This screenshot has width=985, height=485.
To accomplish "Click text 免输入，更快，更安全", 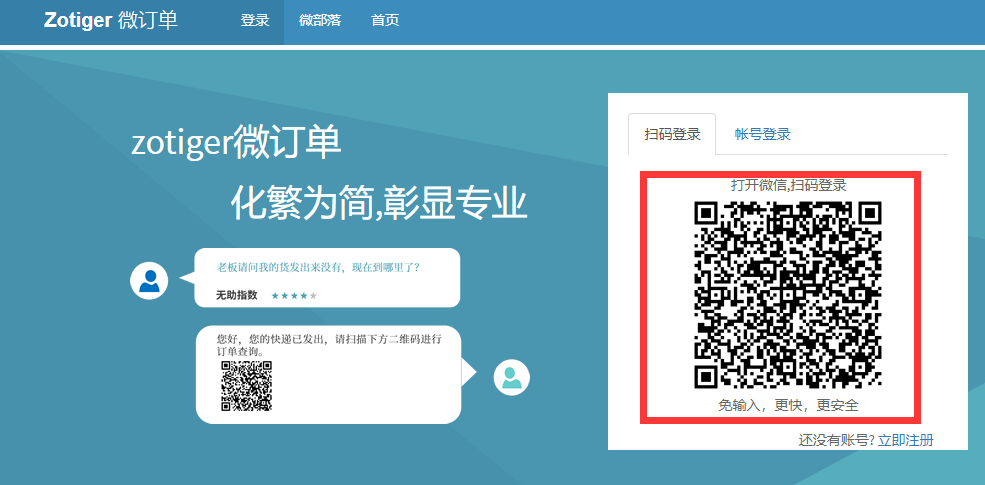I will (788, 405).
